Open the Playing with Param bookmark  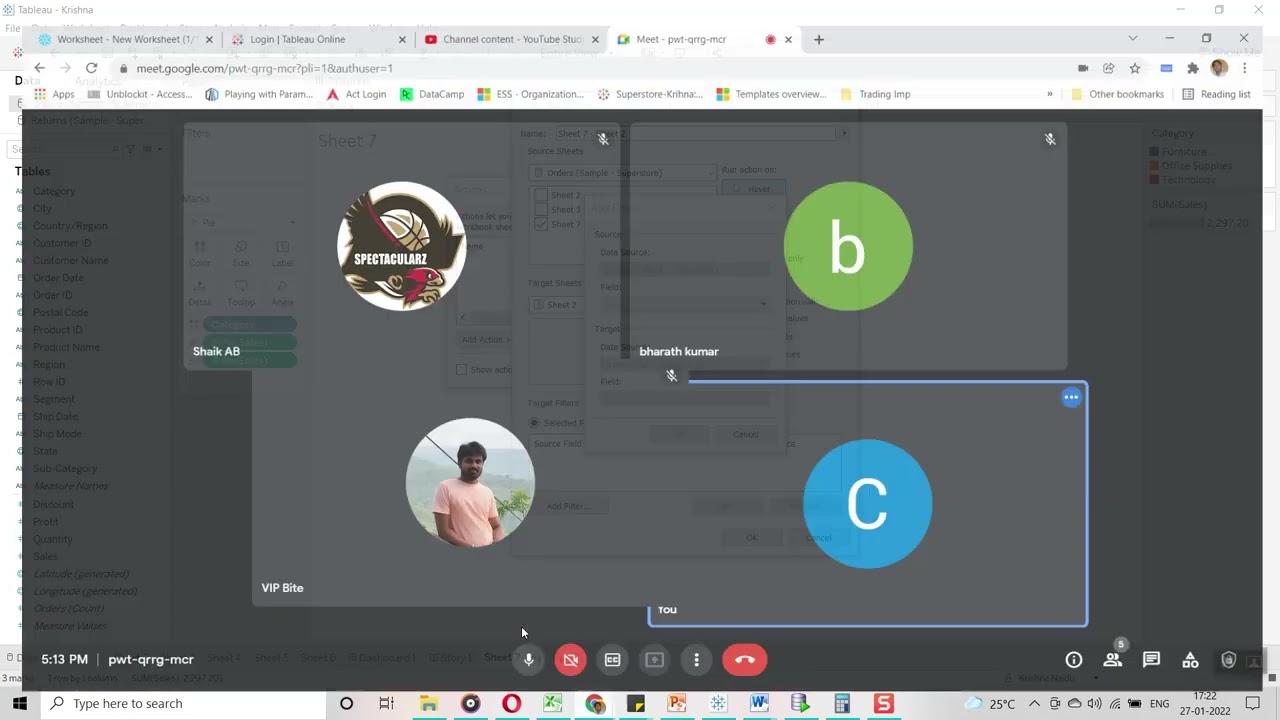click(259, 94)
